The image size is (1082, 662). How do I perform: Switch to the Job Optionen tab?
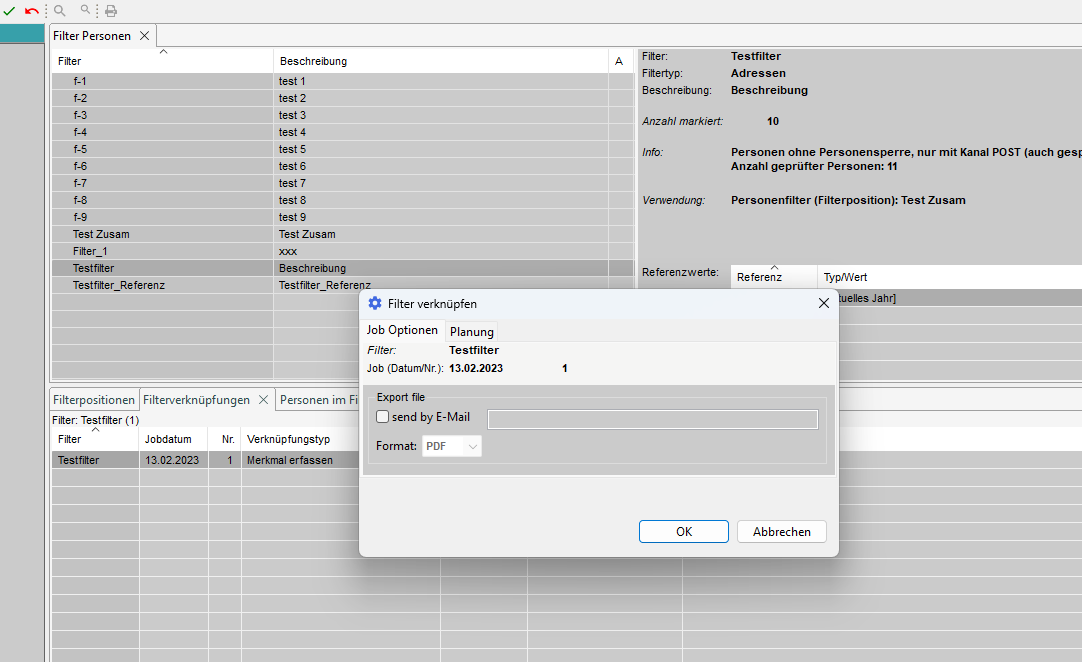pos(402,331)
